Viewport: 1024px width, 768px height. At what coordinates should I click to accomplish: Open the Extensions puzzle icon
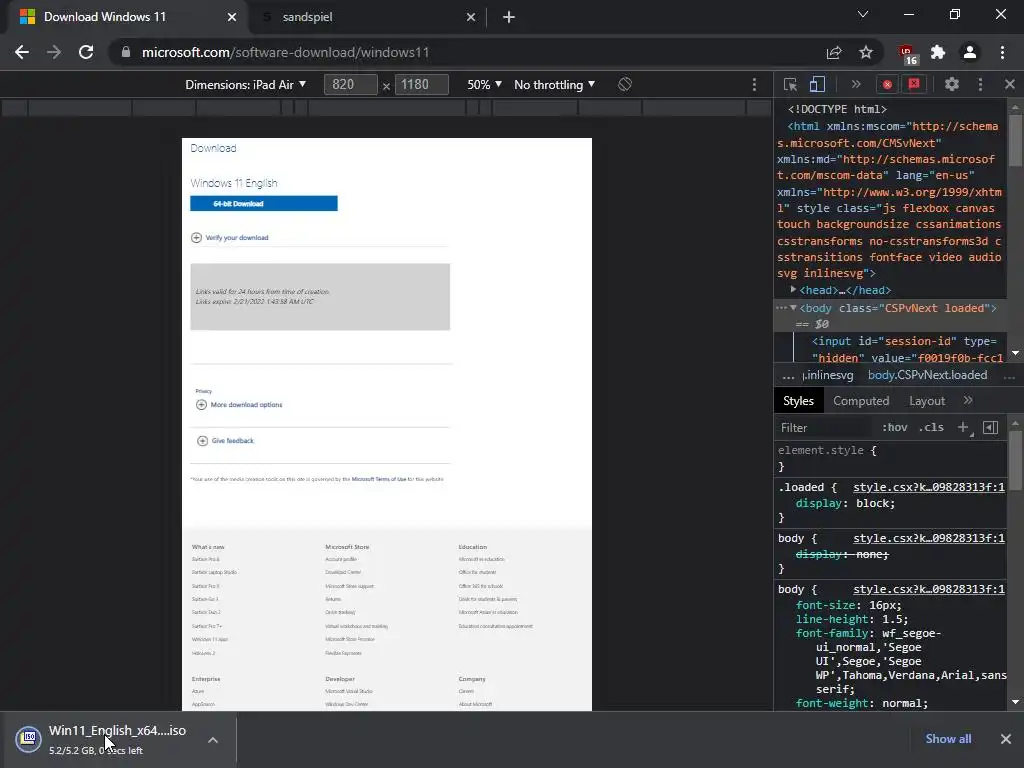click(938, 52)
